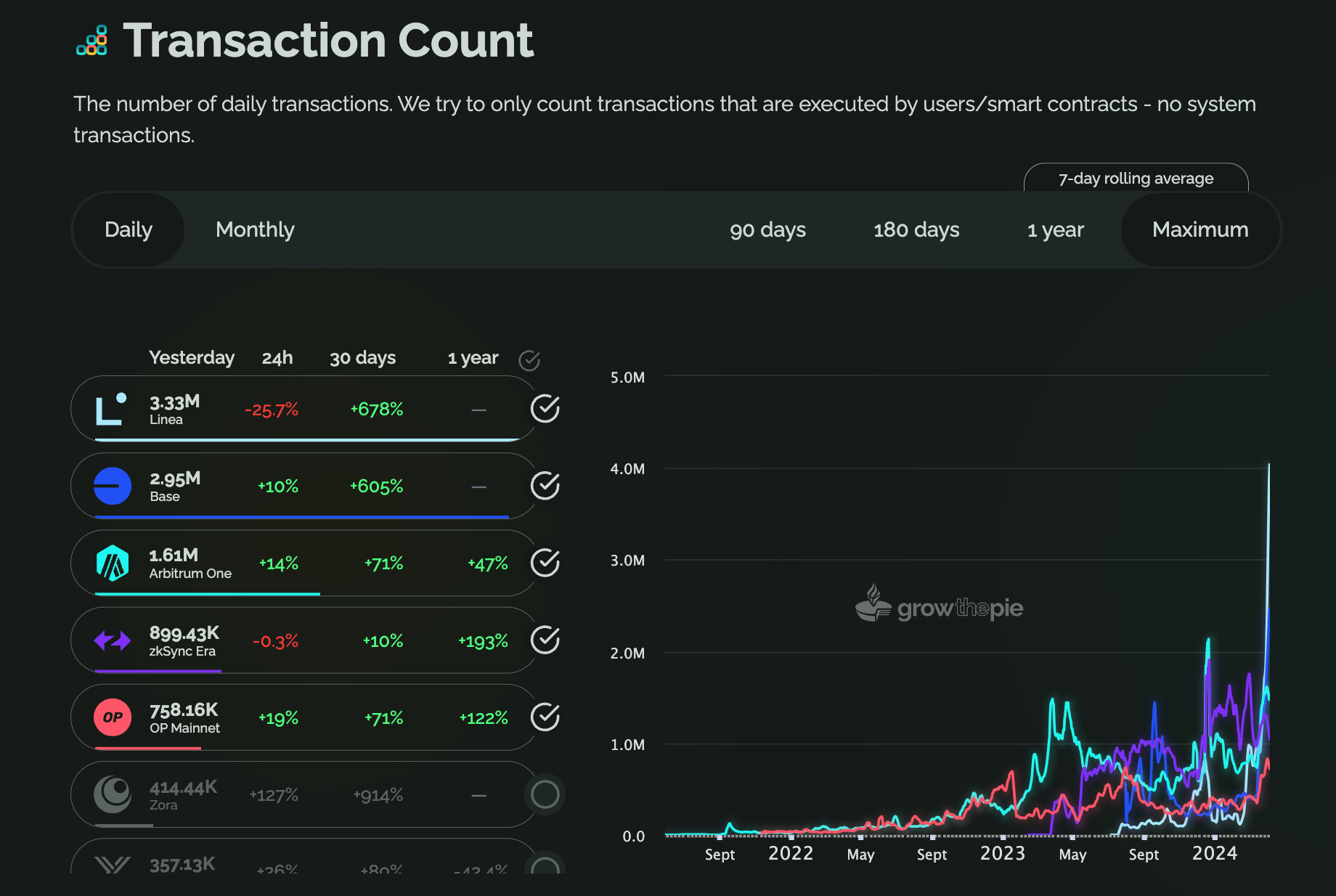
Task: Enable the Zora chain toggle
Action: click(545, 794)
